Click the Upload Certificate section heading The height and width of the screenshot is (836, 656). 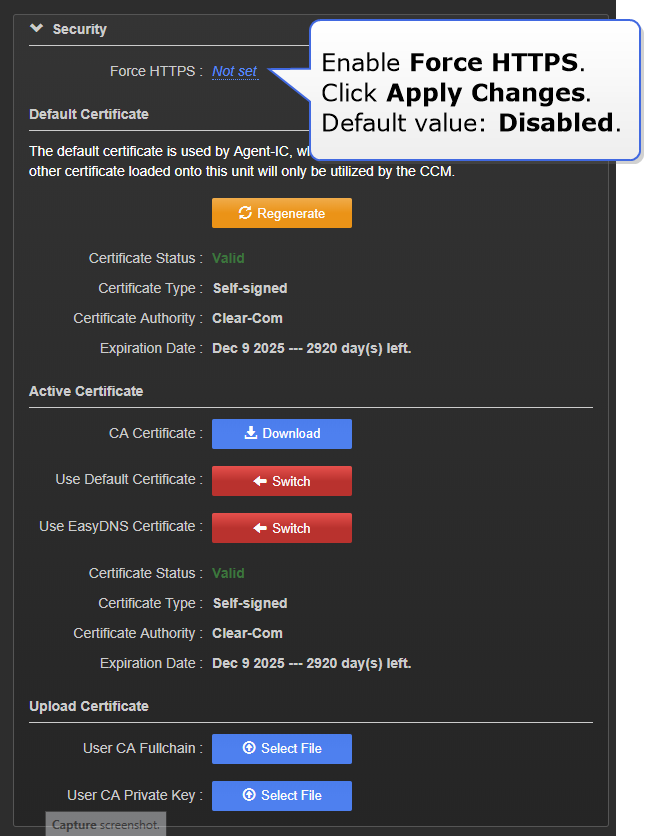pyautogui.click(x=89, y=706)
